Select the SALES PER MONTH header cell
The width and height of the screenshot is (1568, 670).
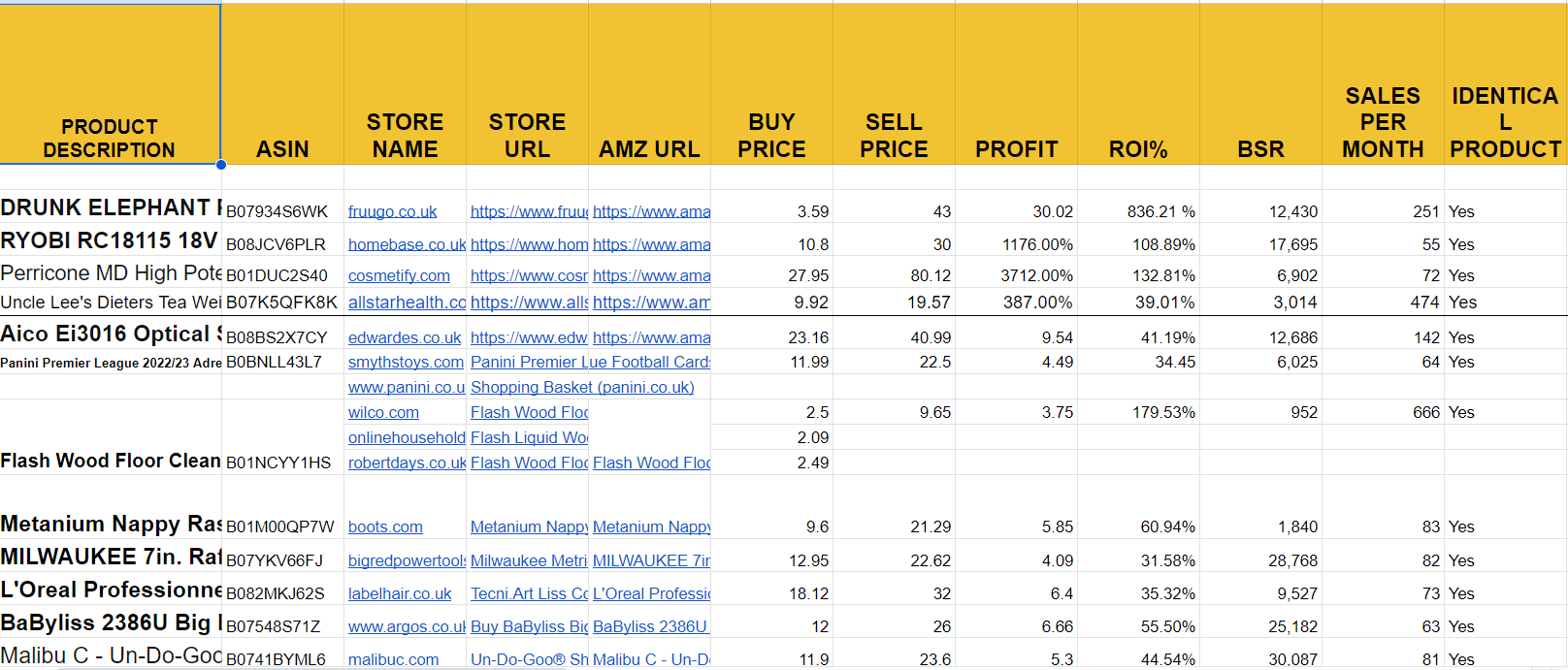point(1383,83)
